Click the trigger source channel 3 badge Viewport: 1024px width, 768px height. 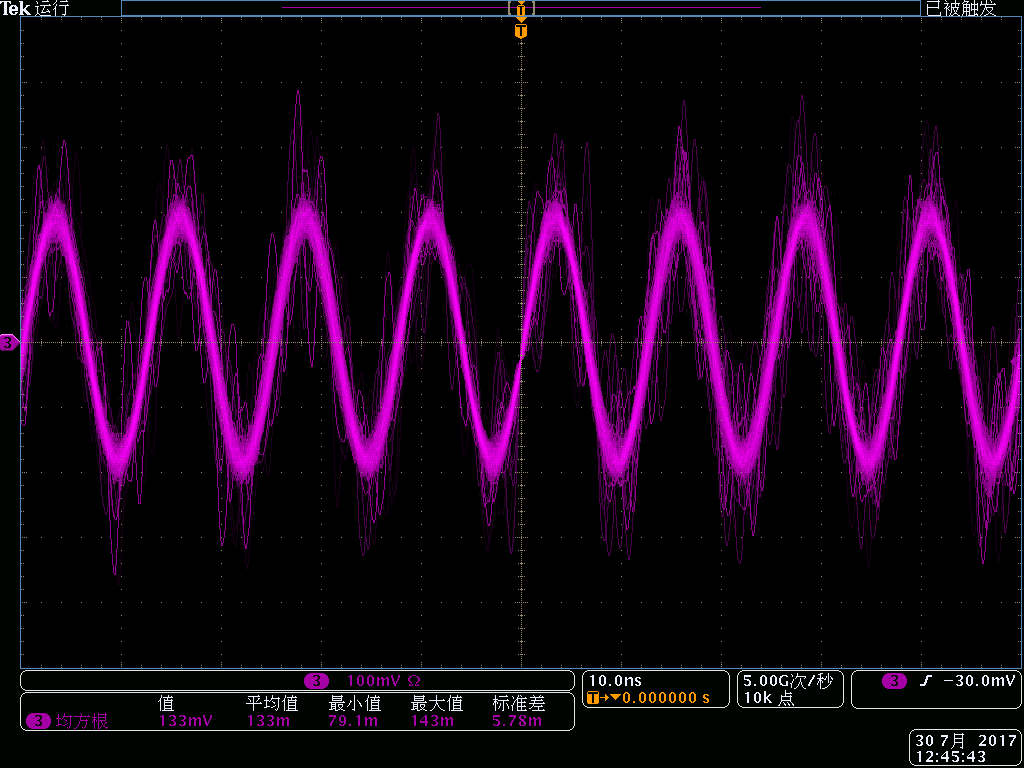[893, 681]
